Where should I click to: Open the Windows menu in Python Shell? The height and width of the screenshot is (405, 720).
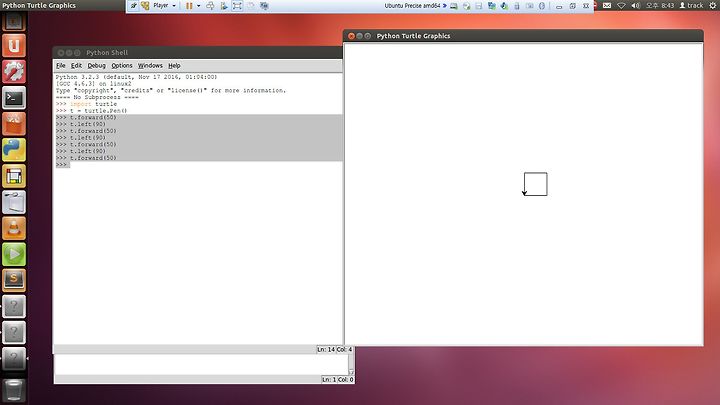tap(150, 66)
